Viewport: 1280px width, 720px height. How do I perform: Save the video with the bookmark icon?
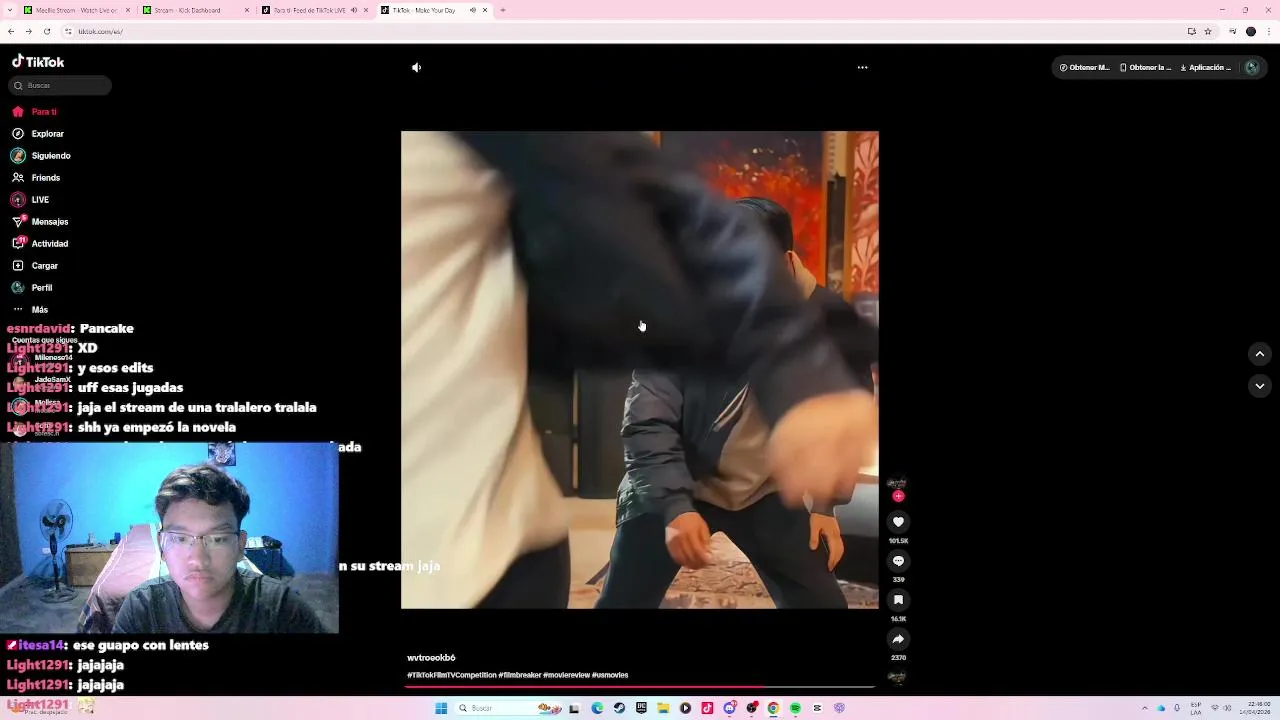tap(898, 600)
